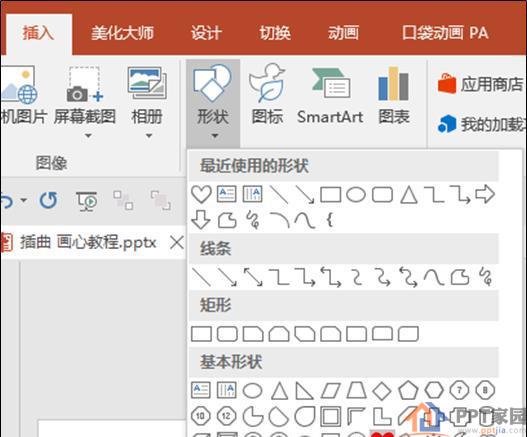Select the heart shape in recent shapes
527x437 pixels.
[x=201, y=194]
